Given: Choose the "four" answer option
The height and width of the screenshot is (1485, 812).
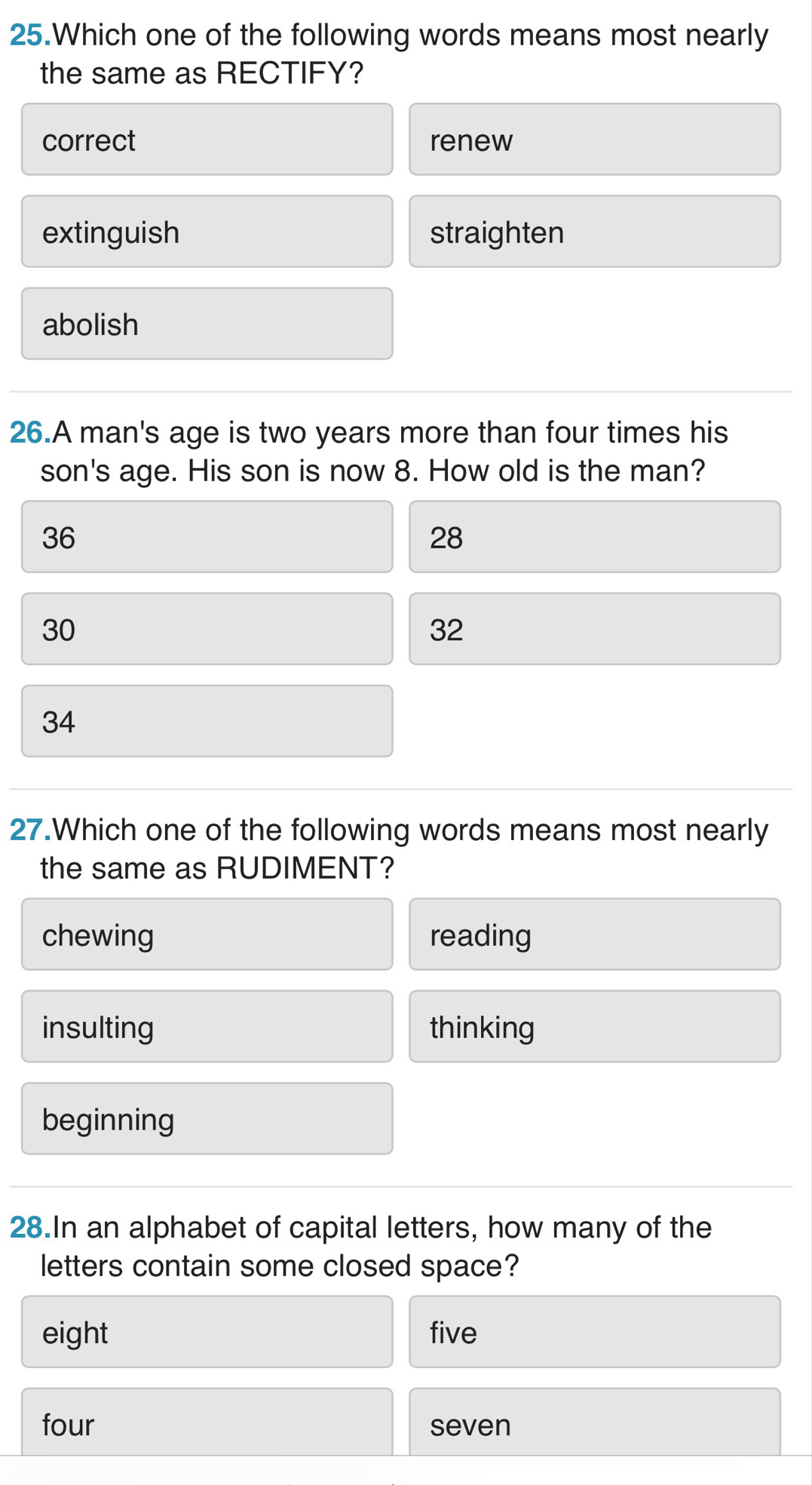Looking at the screenshot, I should (207, 1423).
